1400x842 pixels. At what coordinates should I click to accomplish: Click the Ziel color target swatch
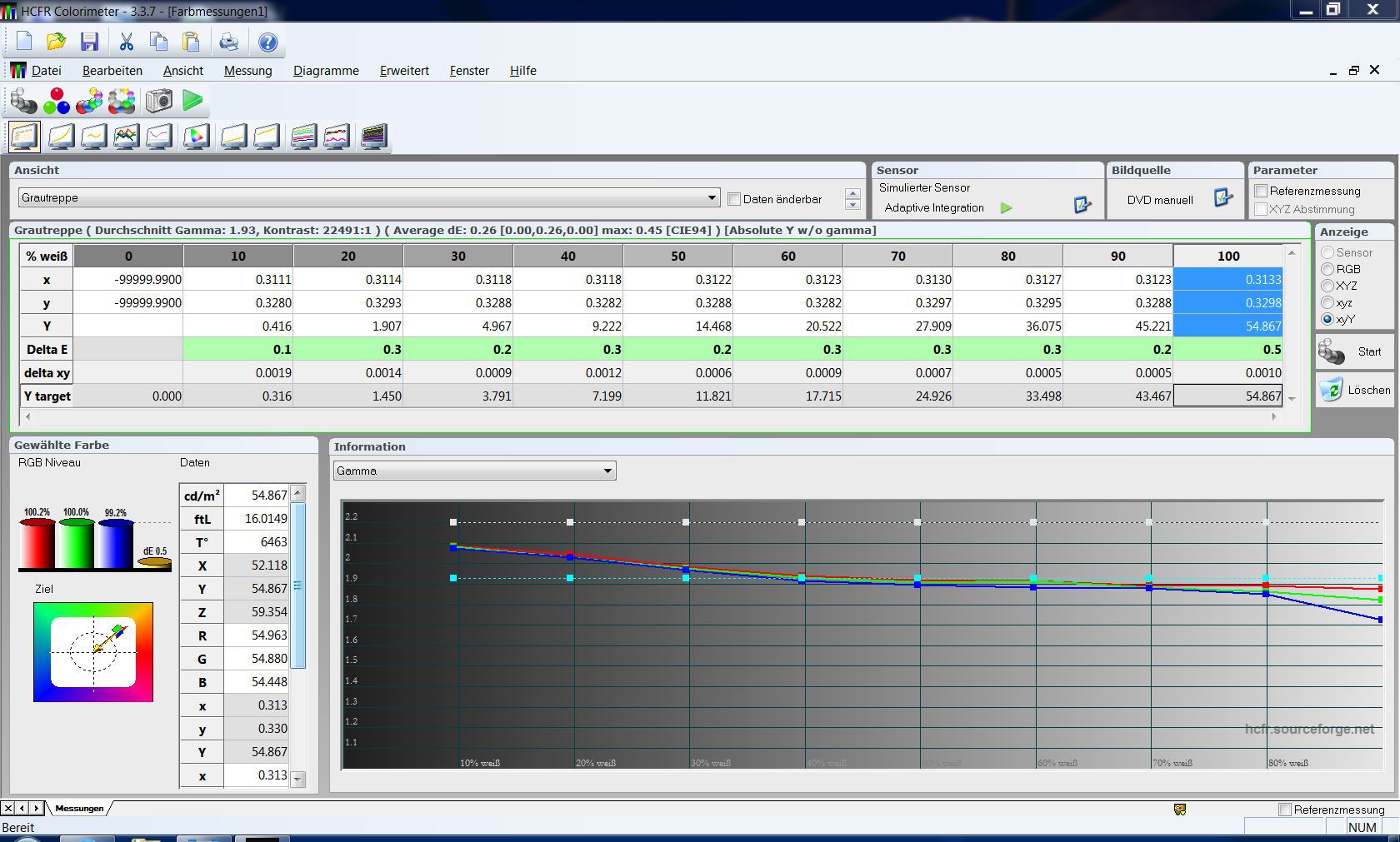93,652
